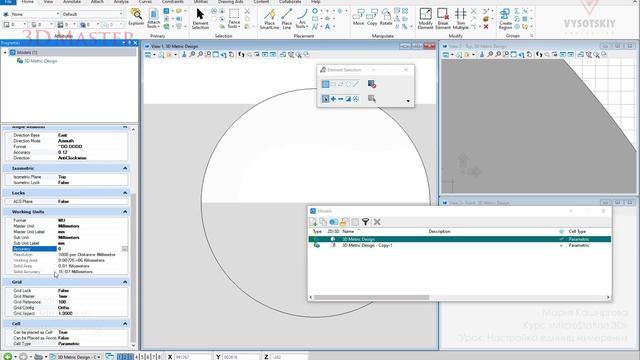Click the Place Text 'A' tool
The height and width of the screenshot is (360, 640).
[x=327, y=27]
